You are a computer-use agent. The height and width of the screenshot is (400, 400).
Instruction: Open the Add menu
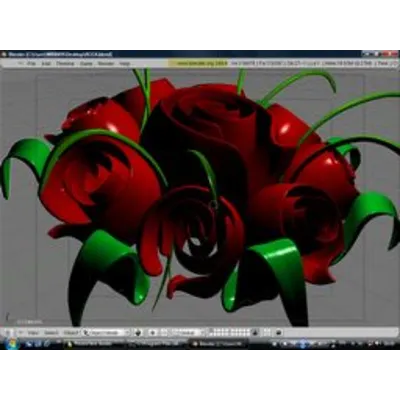click(x=46, y=63)
